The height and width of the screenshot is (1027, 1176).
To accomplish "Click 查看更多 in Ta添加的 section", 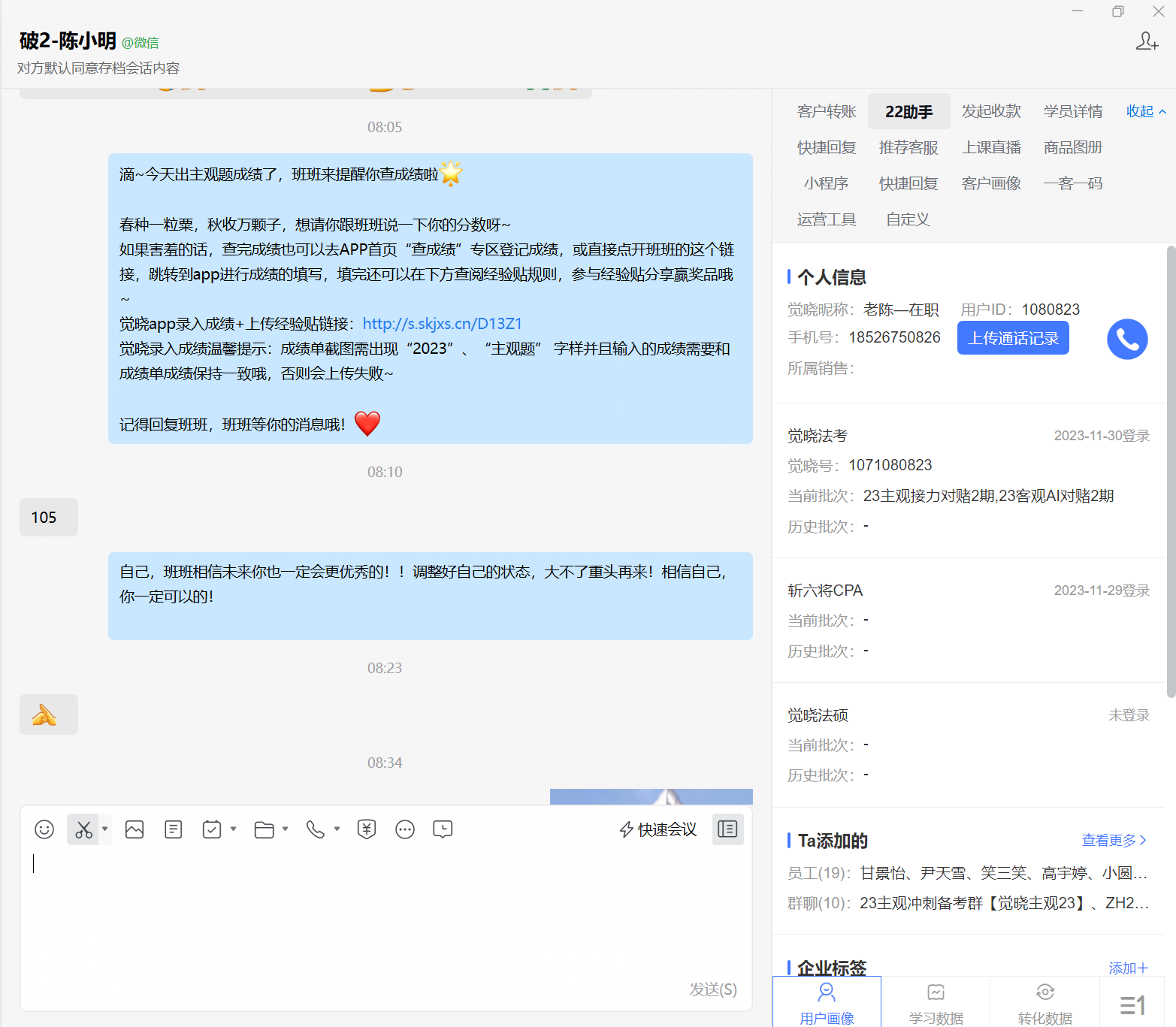I will 1114,841.
